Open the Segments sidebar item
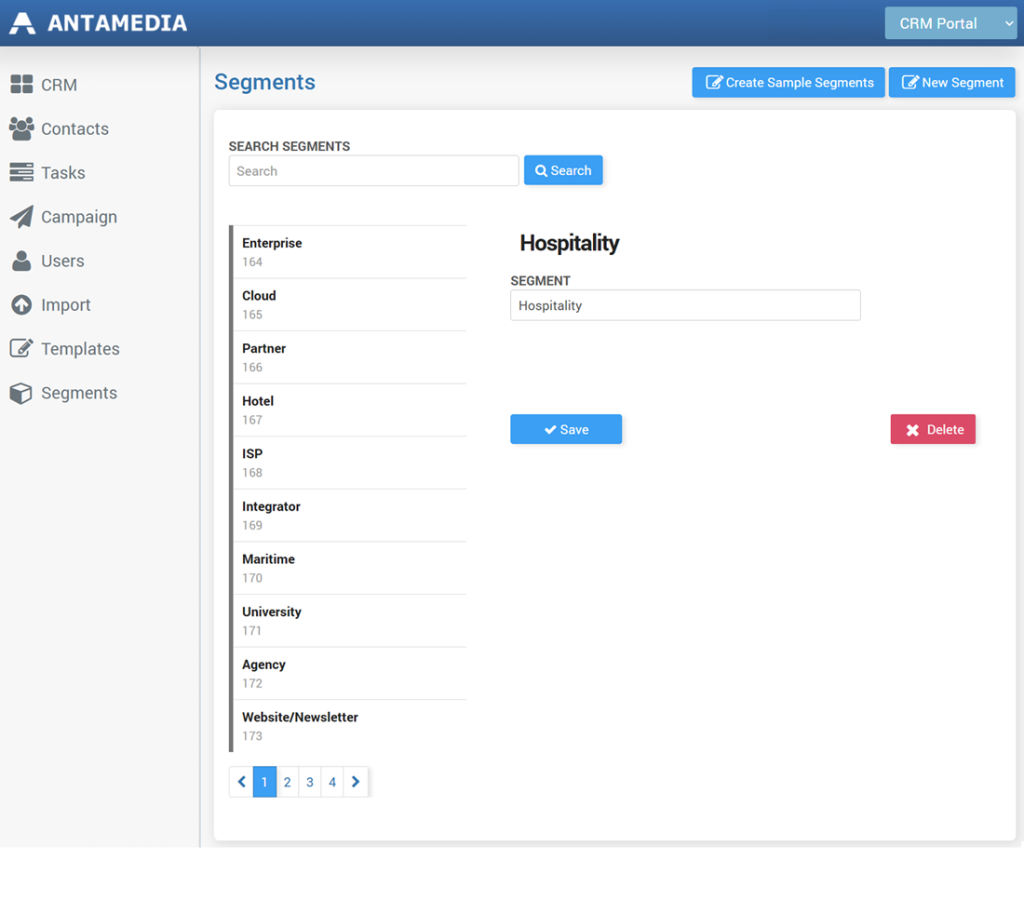The height and width of the screenshot is (913, 1024). coord(79,392)
